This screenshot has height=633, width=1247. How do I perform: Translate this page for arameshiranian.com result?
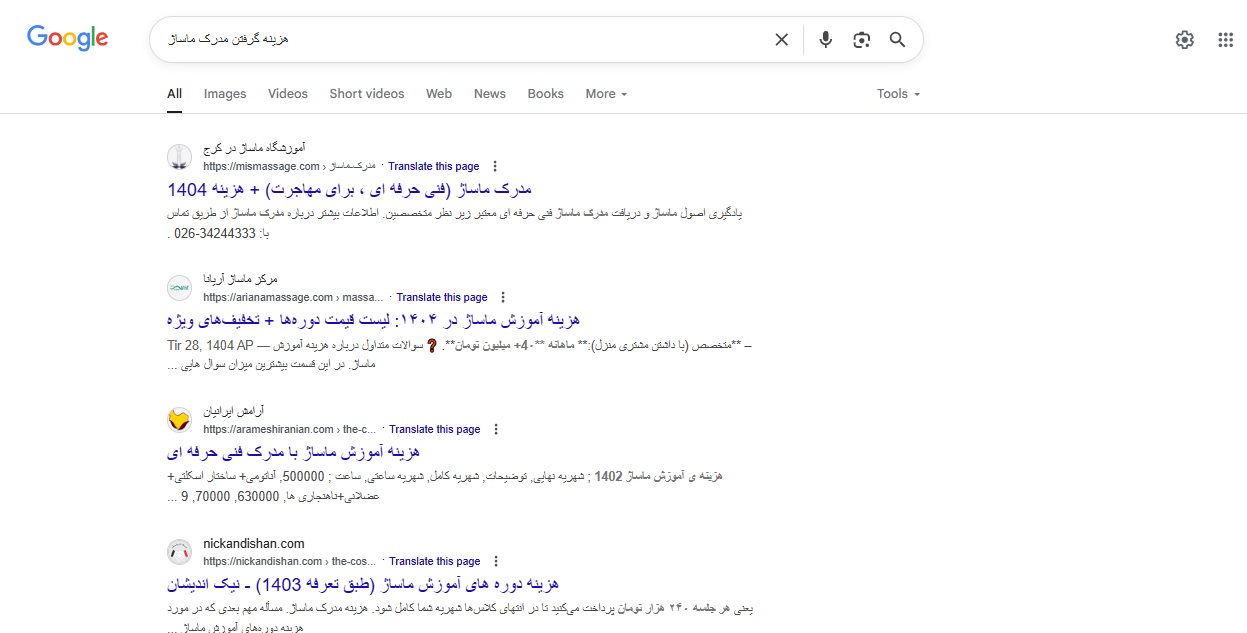tap(435, 429)
